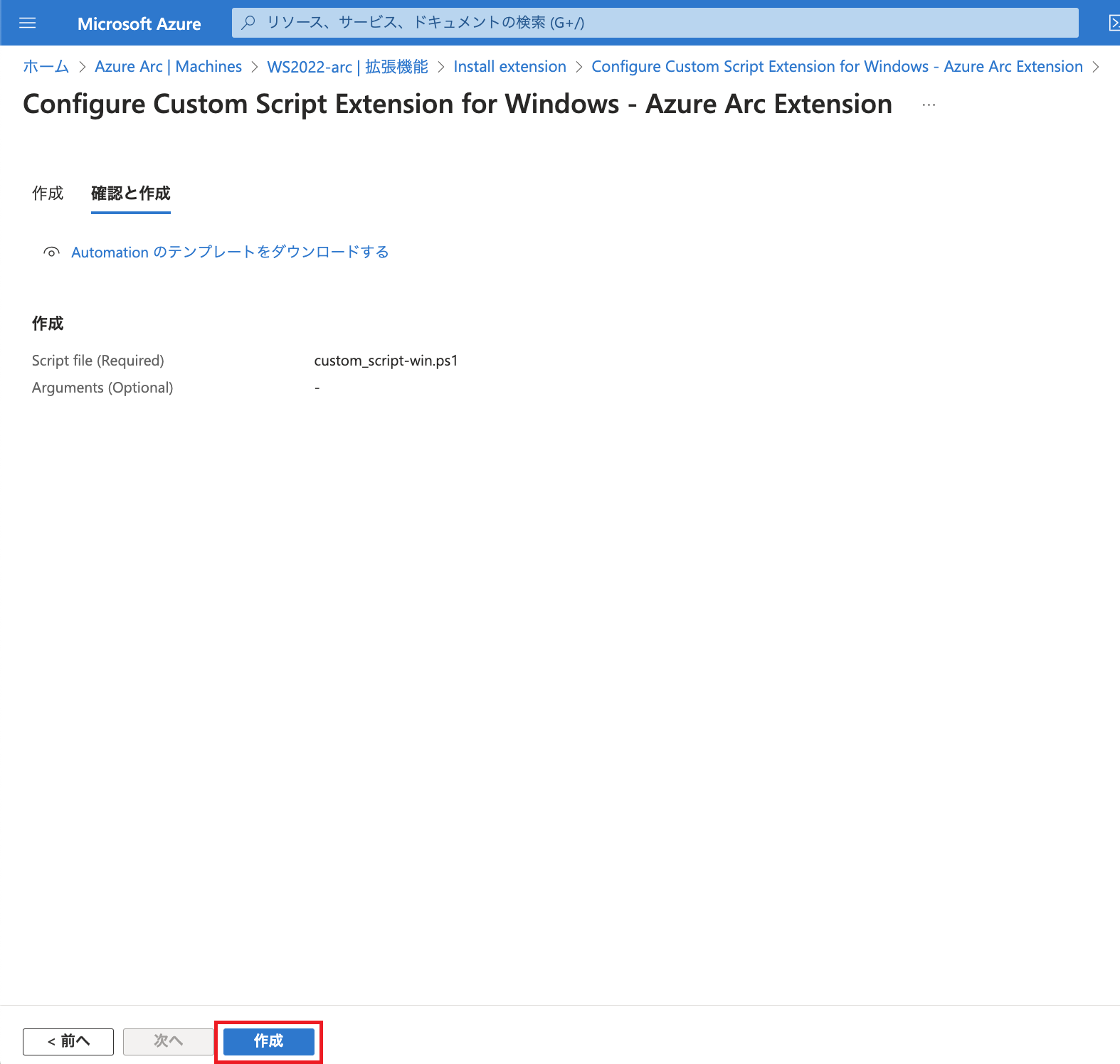The height and width of the screenshot is (1064, 1120).
Task: Select custom_script-win.ps1 value text
Action: click(386, 361)
